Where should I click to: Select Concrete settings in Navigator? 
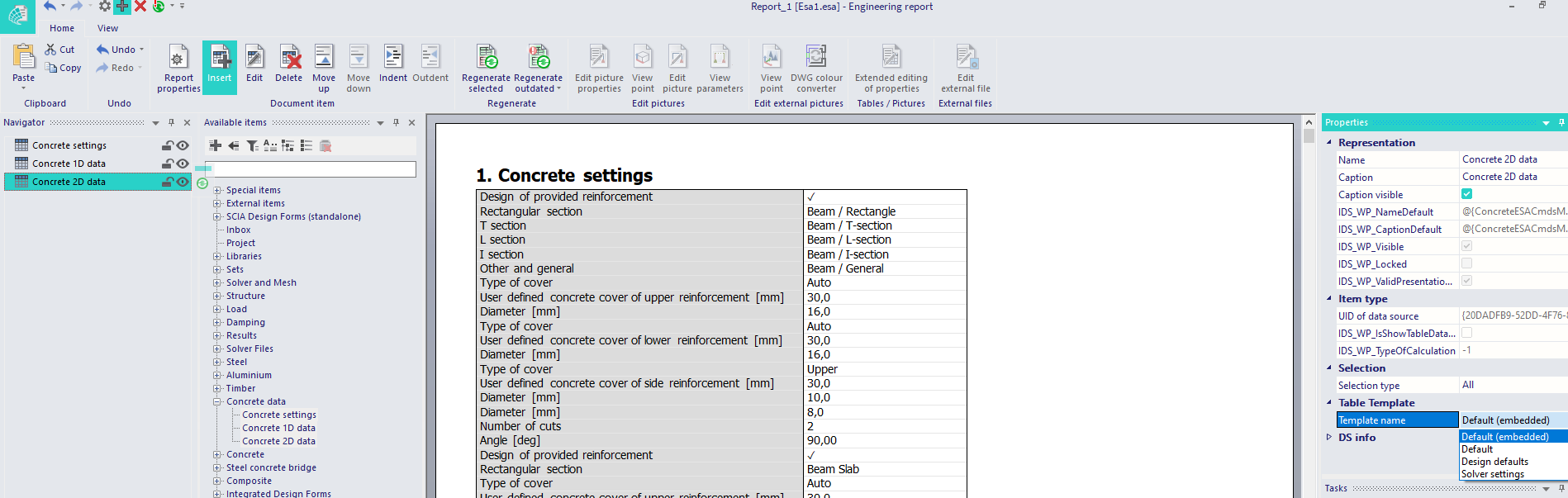tap(69, 145)
